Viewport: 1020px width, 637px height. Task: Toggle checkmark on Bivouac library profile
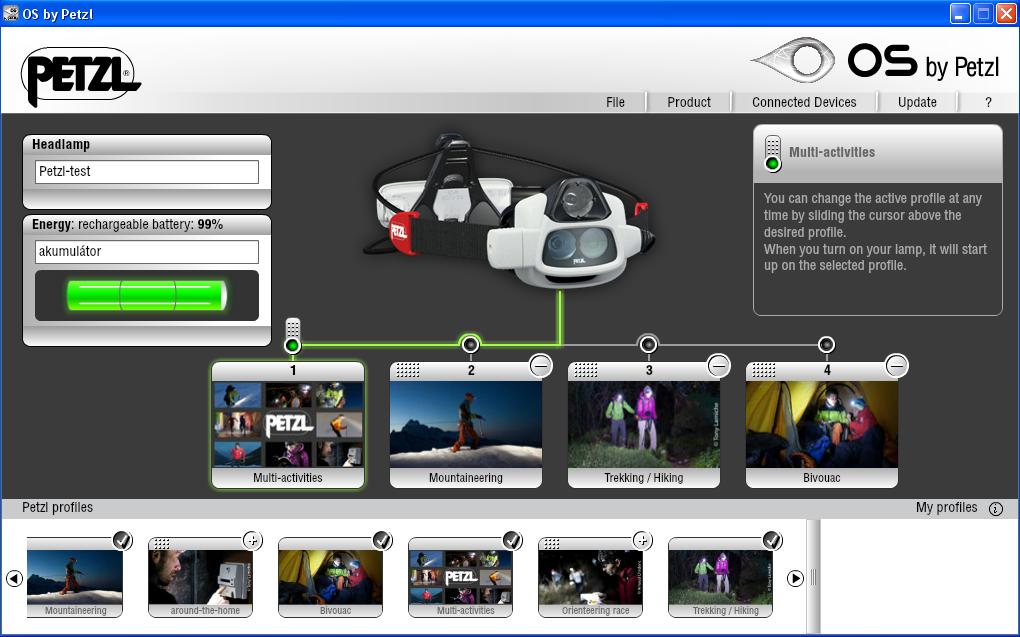click(382, 541)
